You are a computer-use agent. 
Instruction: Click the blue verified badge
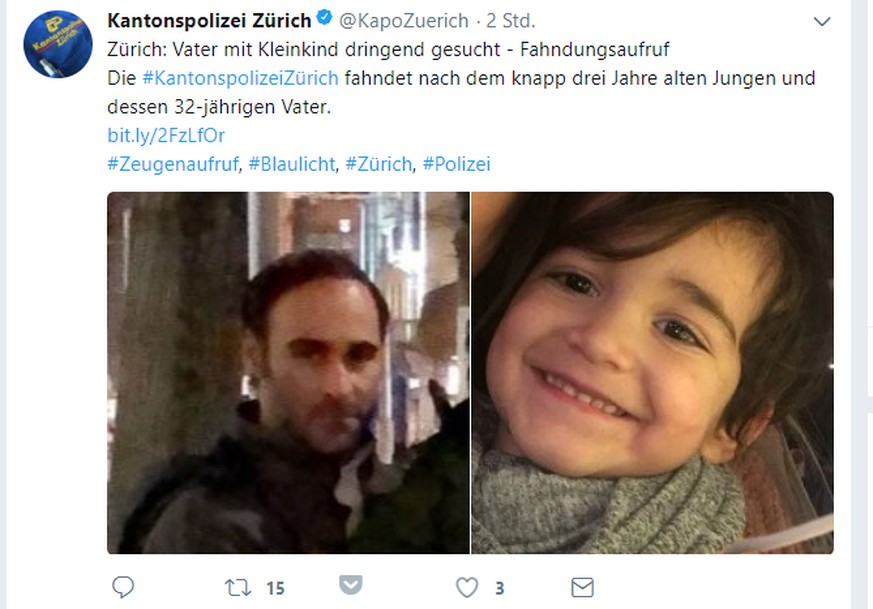(x=325, y=18)
